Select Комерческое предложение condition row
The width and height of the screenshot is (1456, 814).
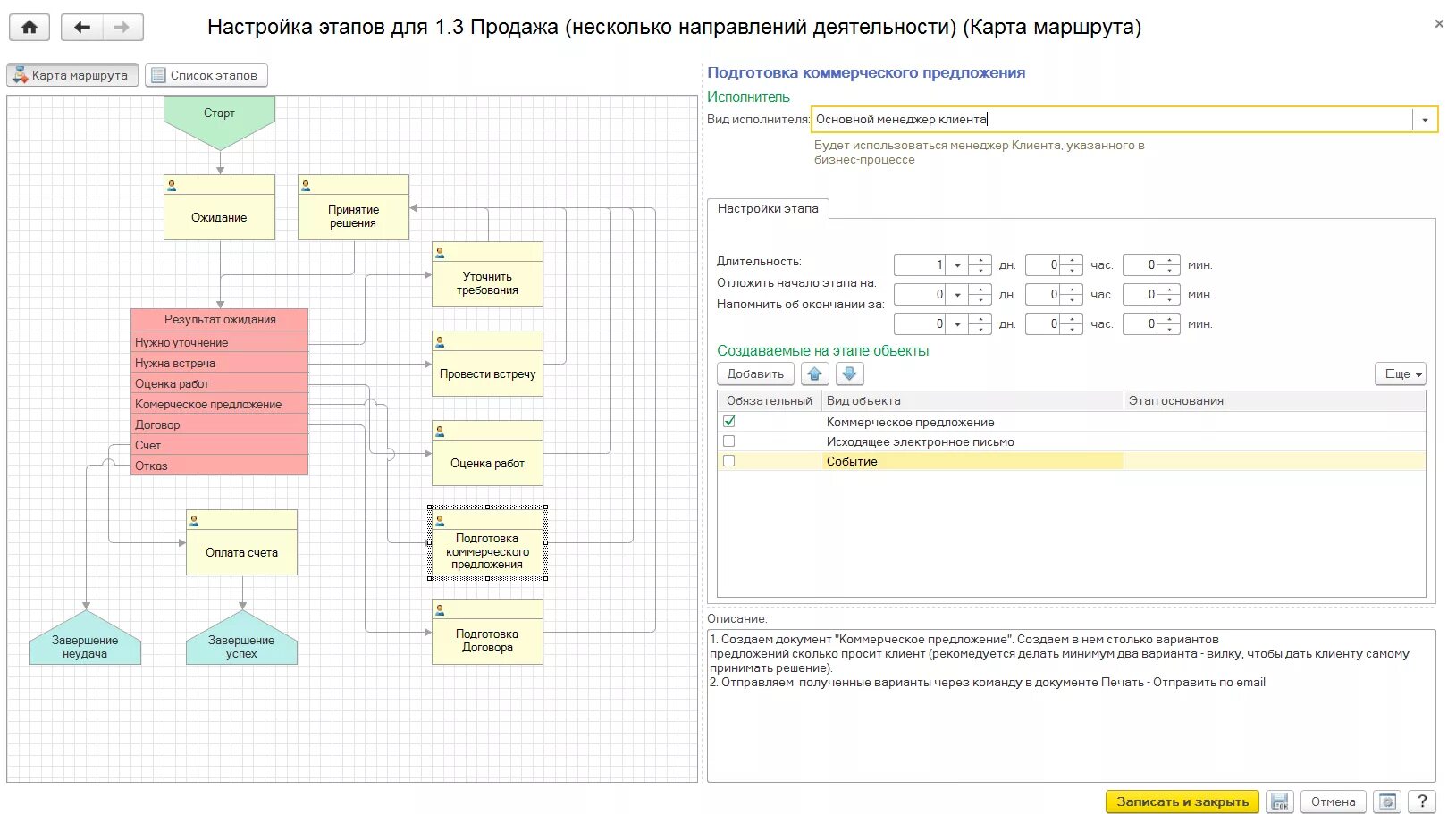(219, 404)
